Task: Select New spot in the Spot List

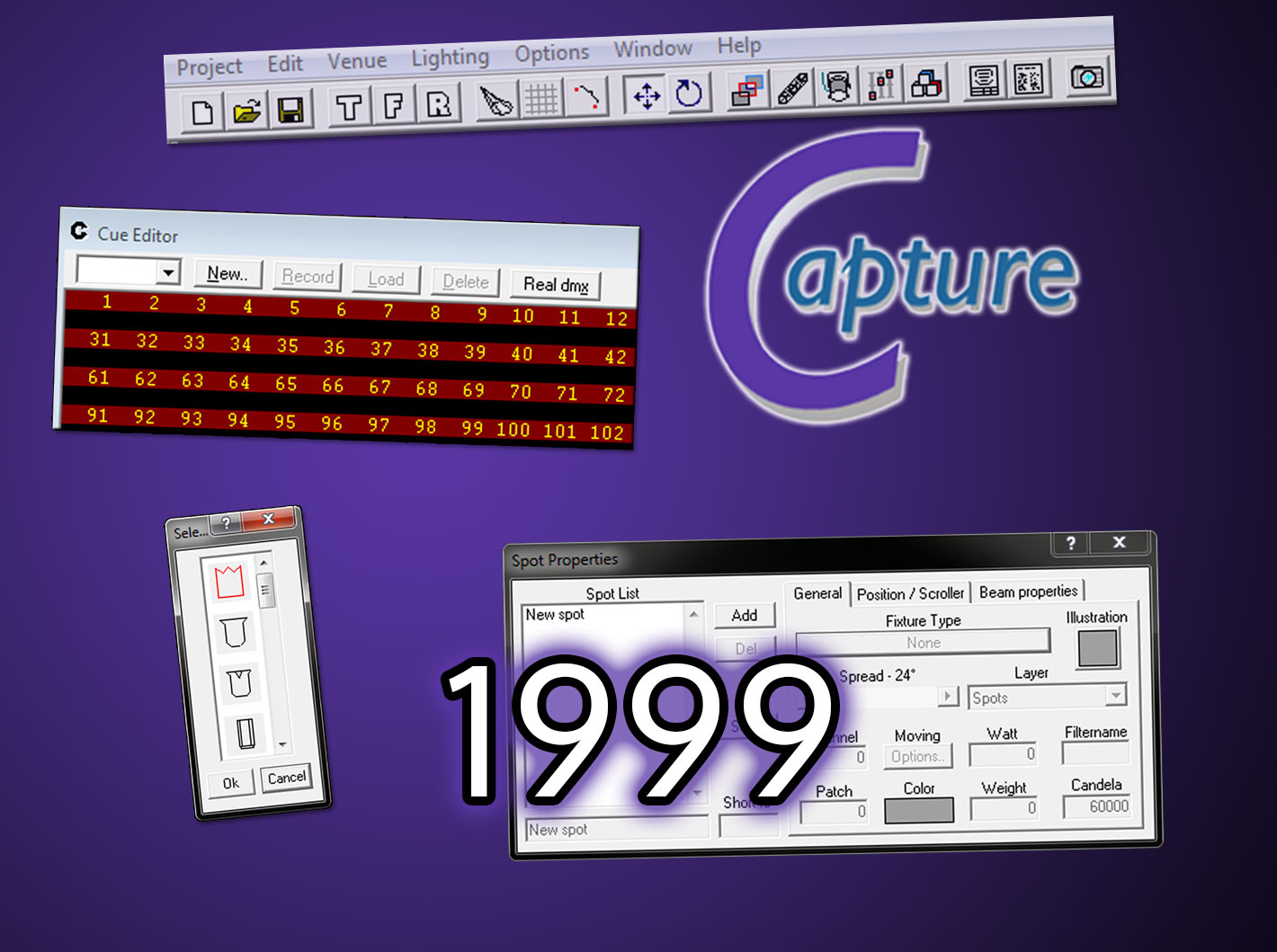Action: click(555, 615)
